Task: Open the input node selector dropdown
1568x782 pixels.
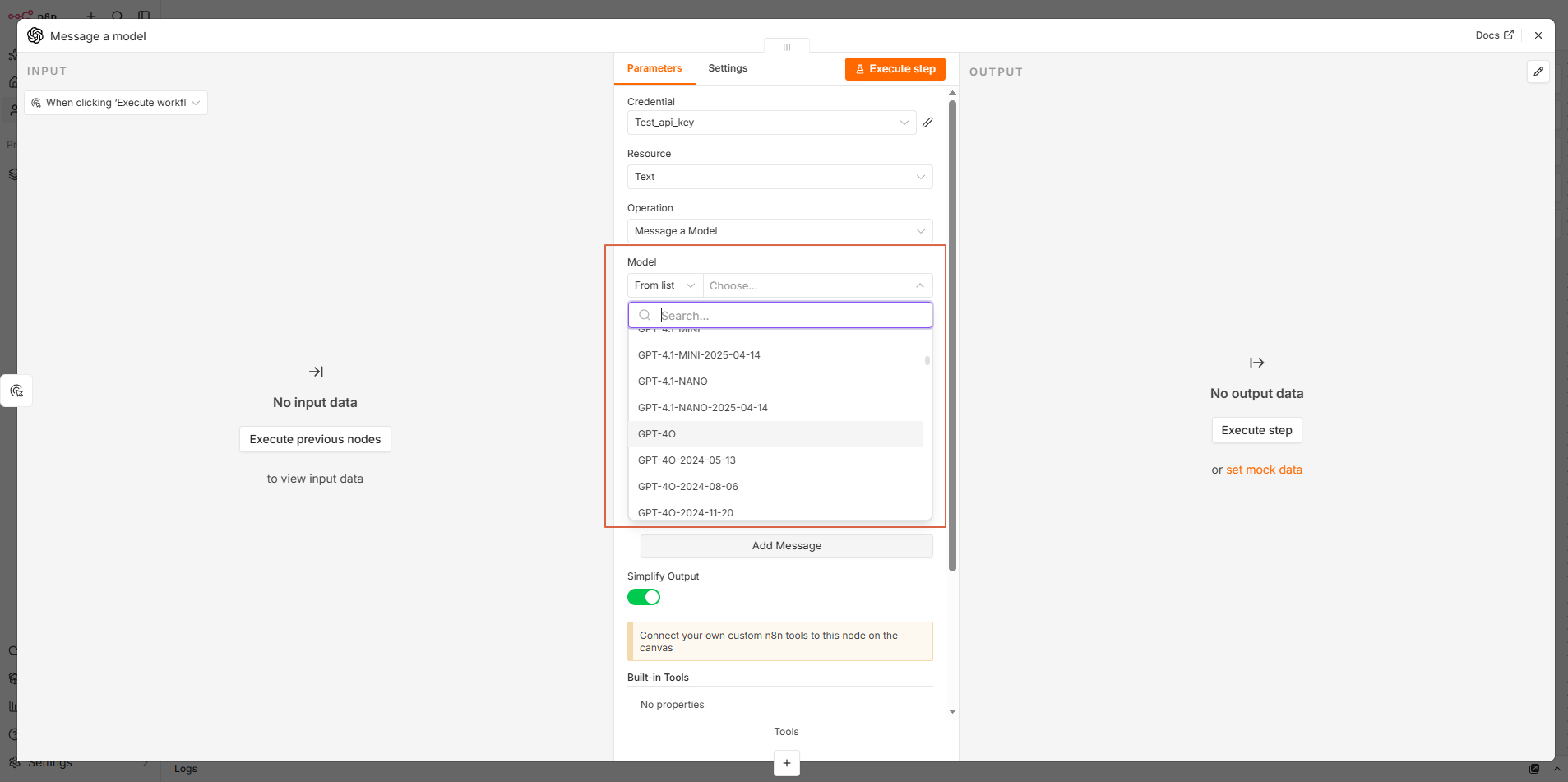Action: (116, 103)
